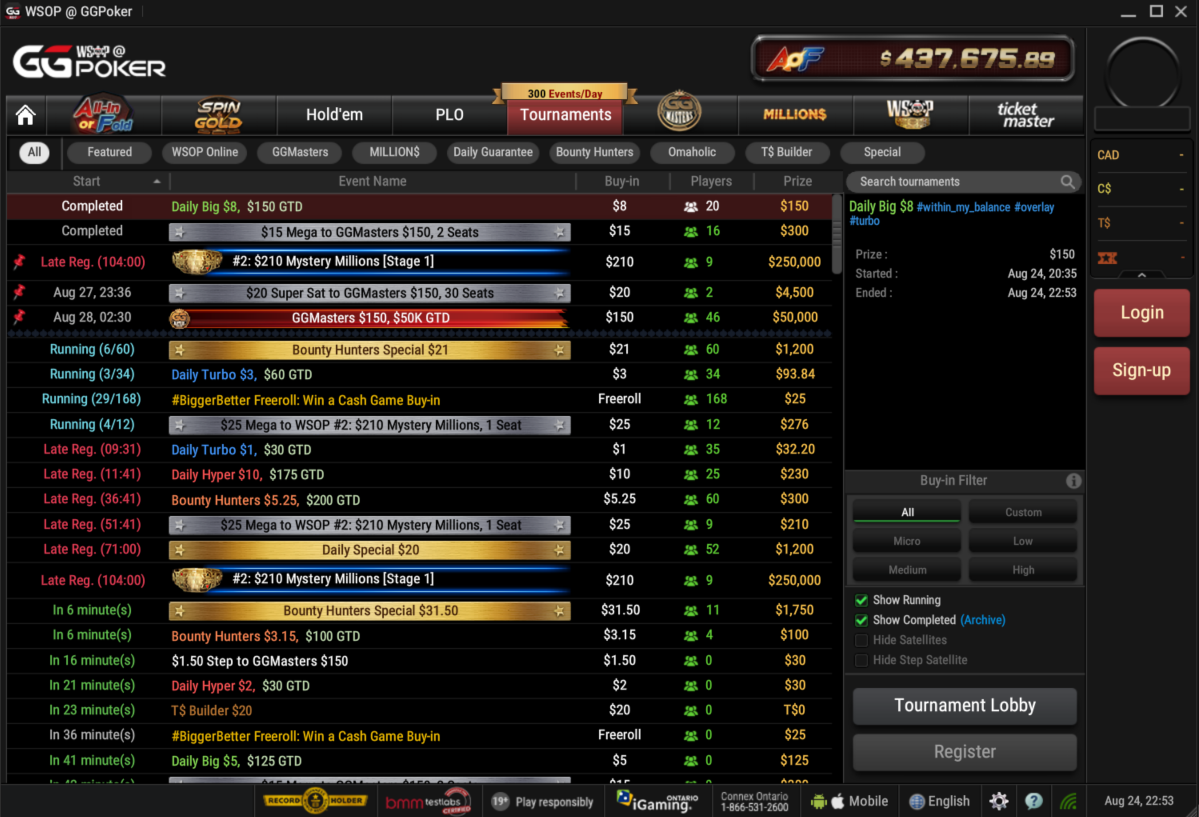Open the MILLION$ logo tab
1199x817 pixels.
point(795,115)
